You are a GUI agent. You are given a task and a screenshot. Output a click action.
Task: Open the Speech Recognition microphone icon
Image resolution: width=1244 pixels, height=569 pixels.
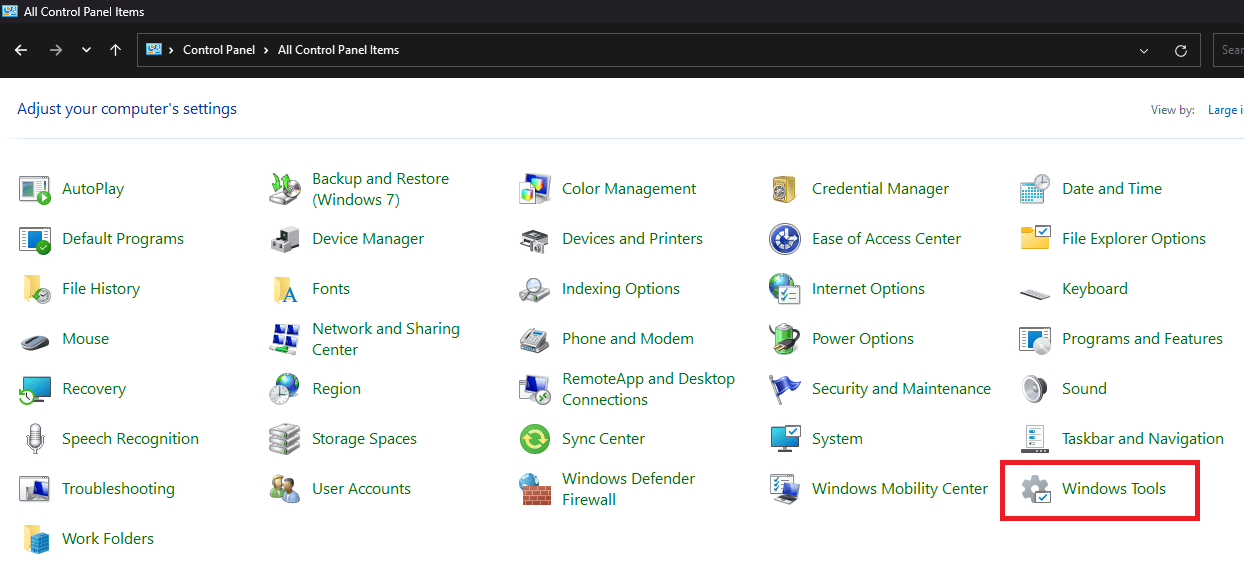[x=35, y=439]
